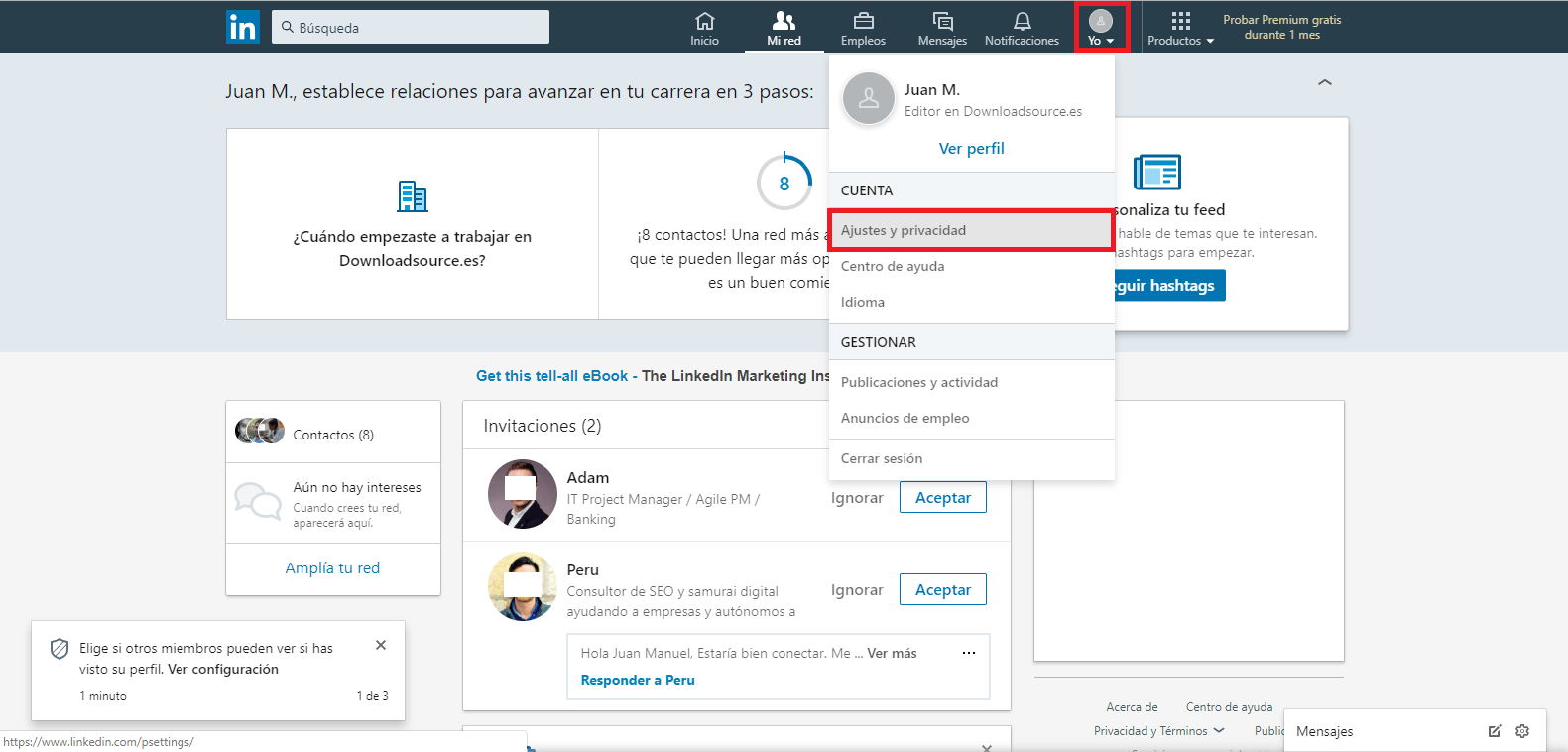Open Publicaciones y actividad
Image resolution: width=1568 pixels, height=752 pixels.
[971, 382]
